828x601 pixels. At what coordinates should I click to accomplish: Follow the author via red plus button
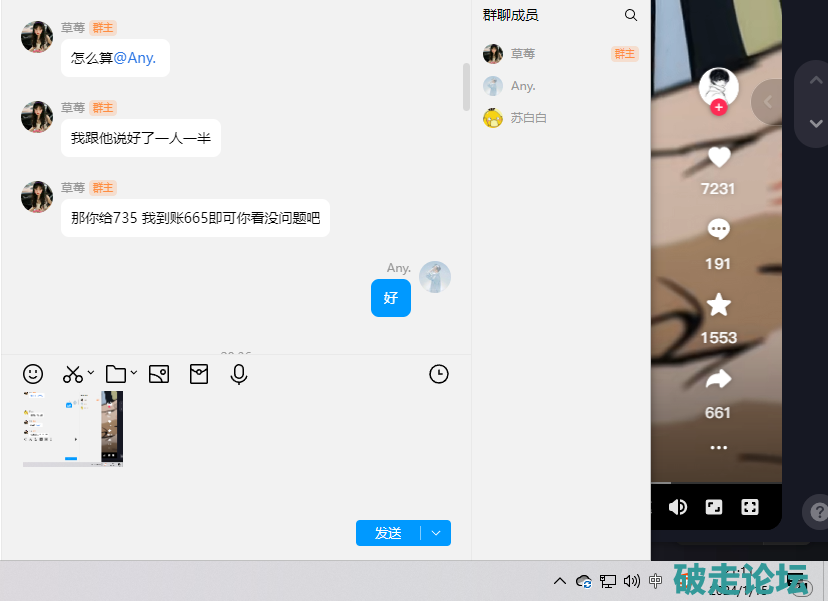pyautogui.click(x=718, y=107)
